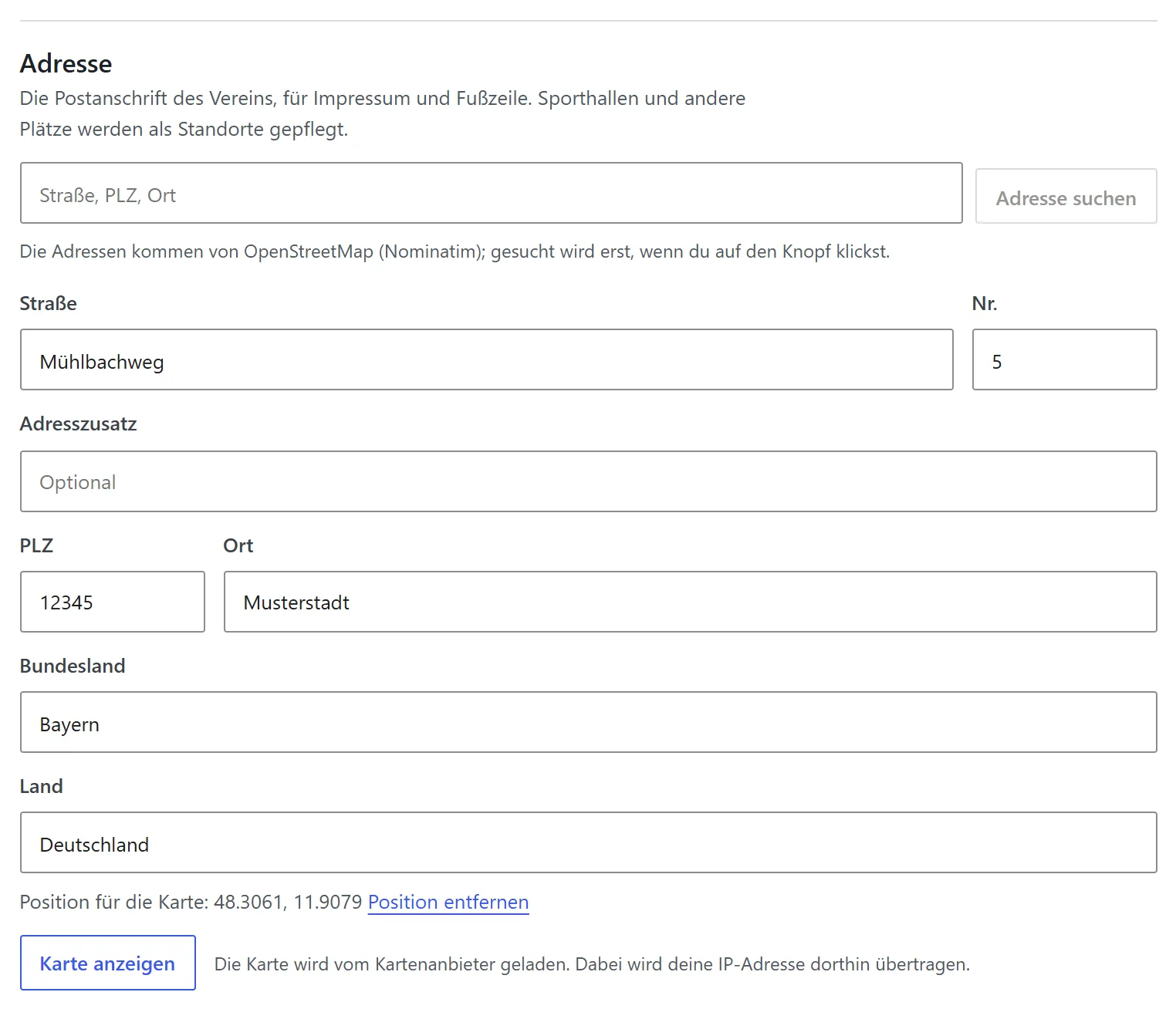This screenshot has height=1009, width=1176.
Task: Select the Bundesland field with Bayern
Action: [x=588, y=722]
